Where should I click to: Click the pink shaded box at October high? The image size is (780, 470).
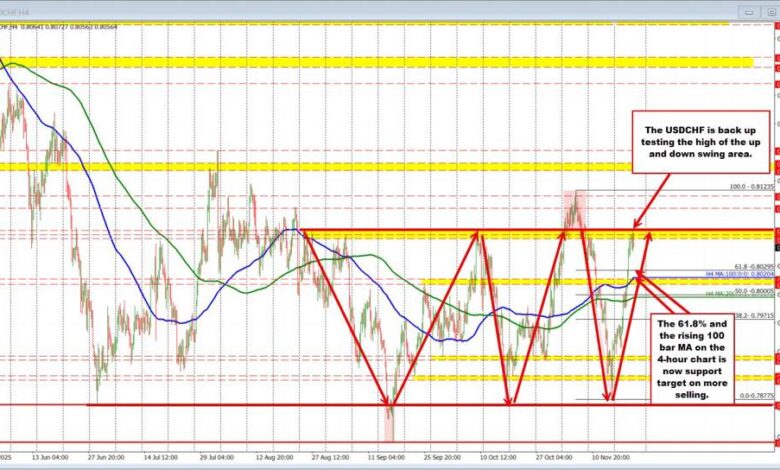point(571,205)
